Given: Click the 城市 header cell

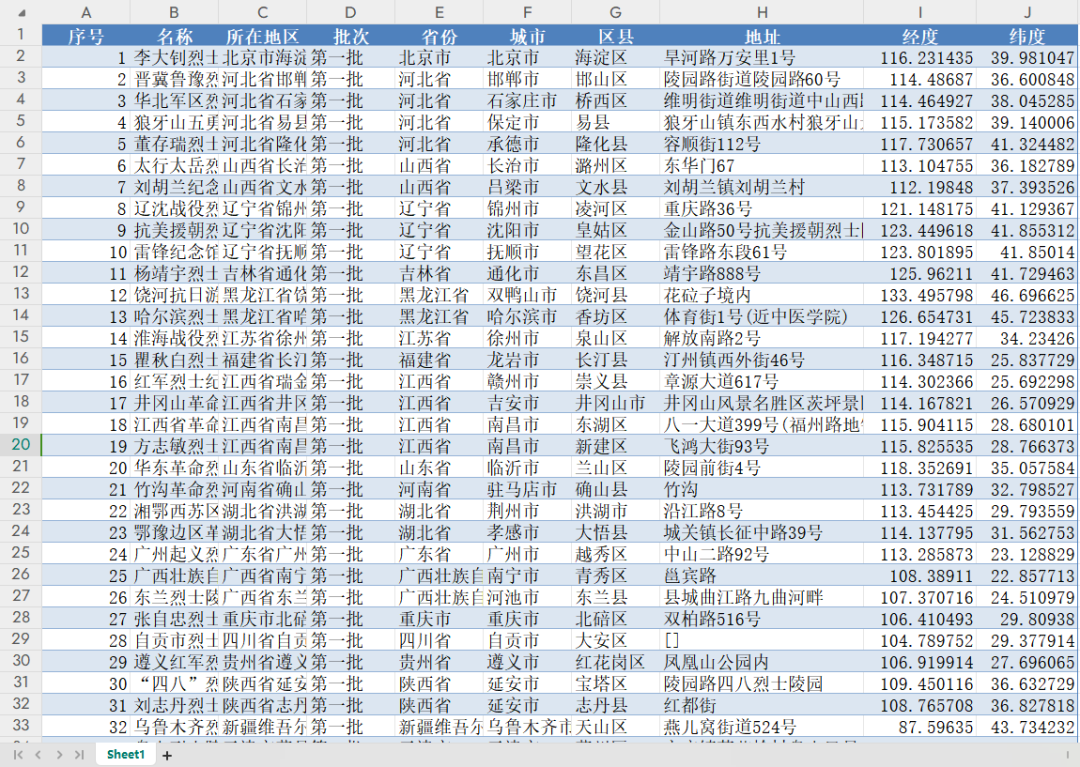Looking at the screenshot, I should [x=527, y=36].
